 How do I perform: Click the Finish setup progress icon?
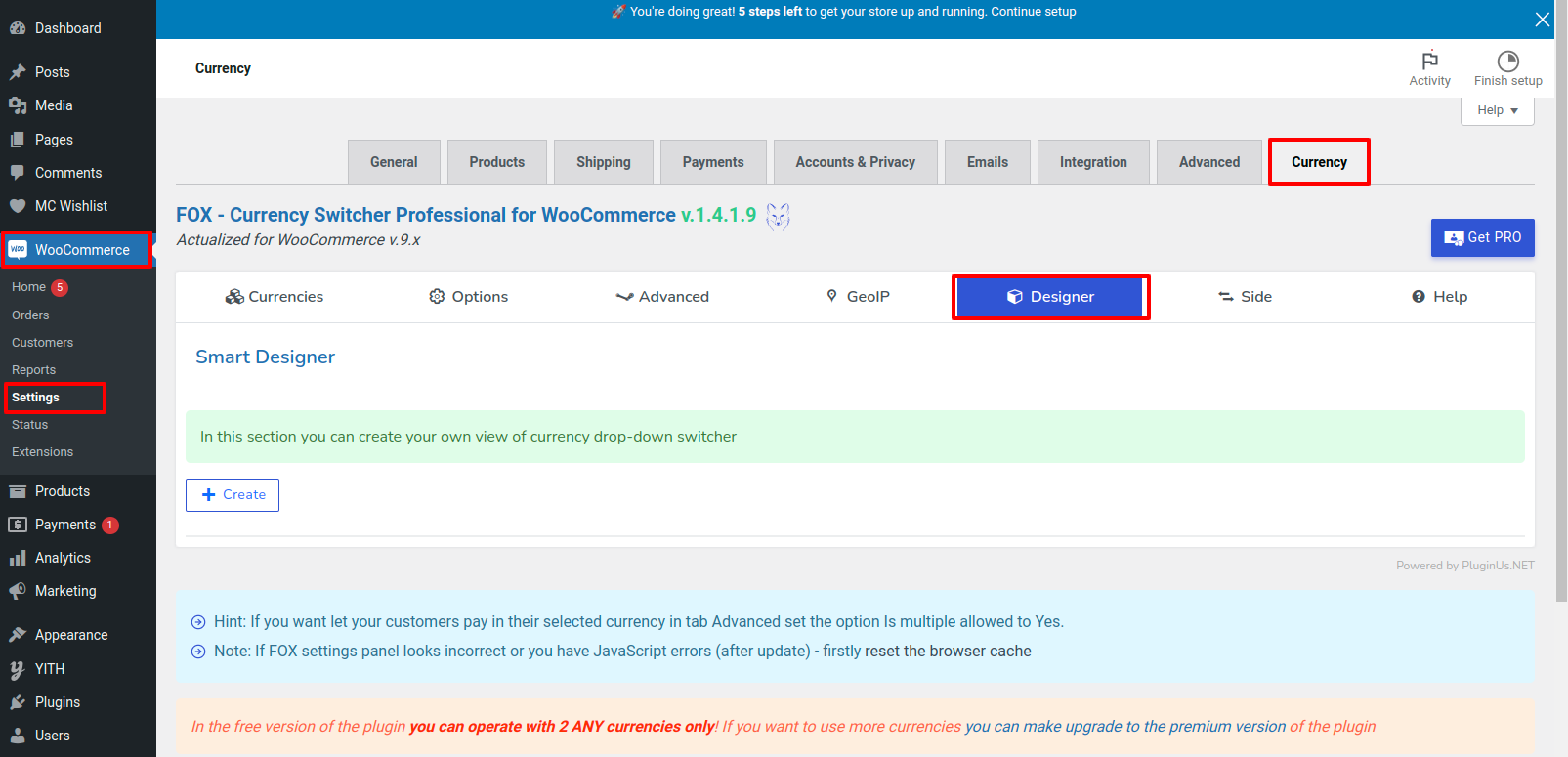[1508, 61]
